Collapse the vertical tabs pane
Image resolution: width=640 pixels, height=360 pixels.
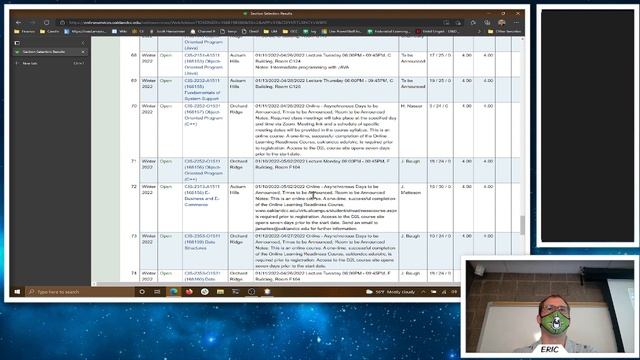[x=83, y=42]
